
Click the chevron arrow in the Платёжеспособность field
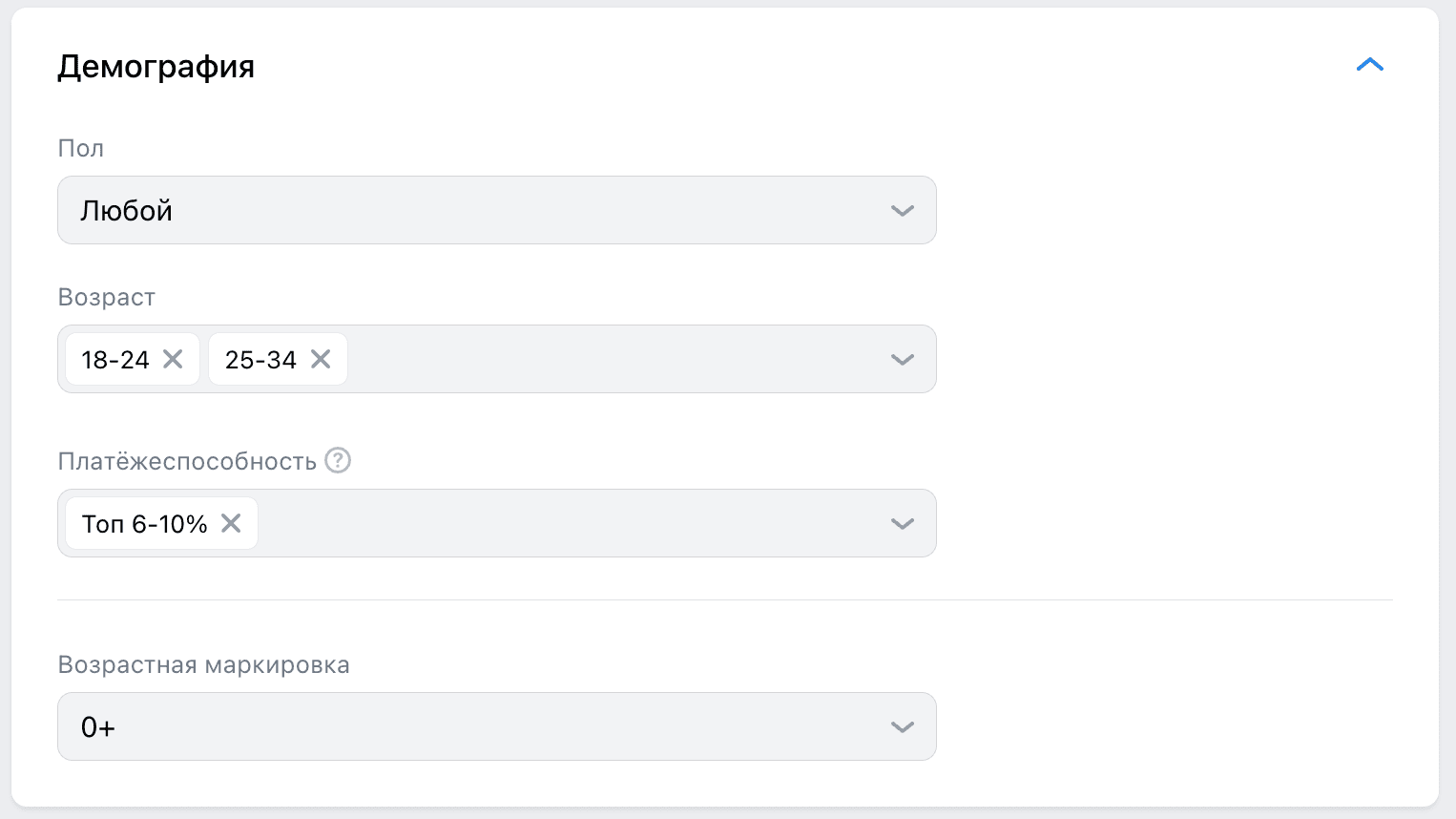tap(902, 523)
